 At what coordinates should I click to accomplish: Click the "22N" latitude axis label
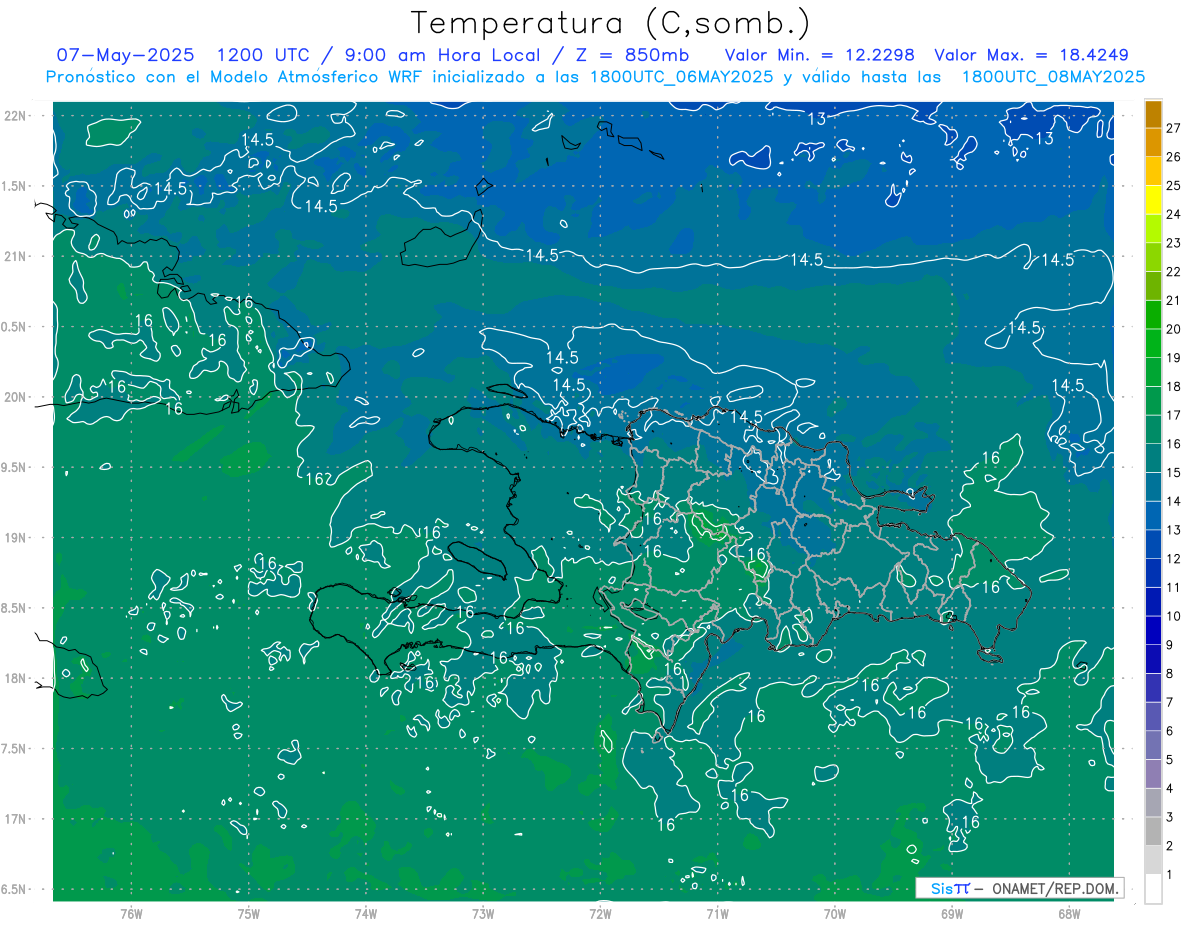(x=17, y=116)
